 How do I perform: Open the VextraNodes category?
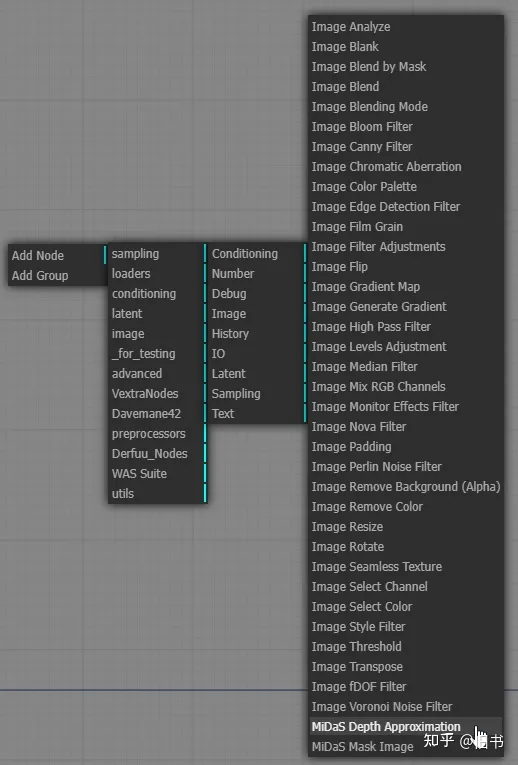coord(157,394)
